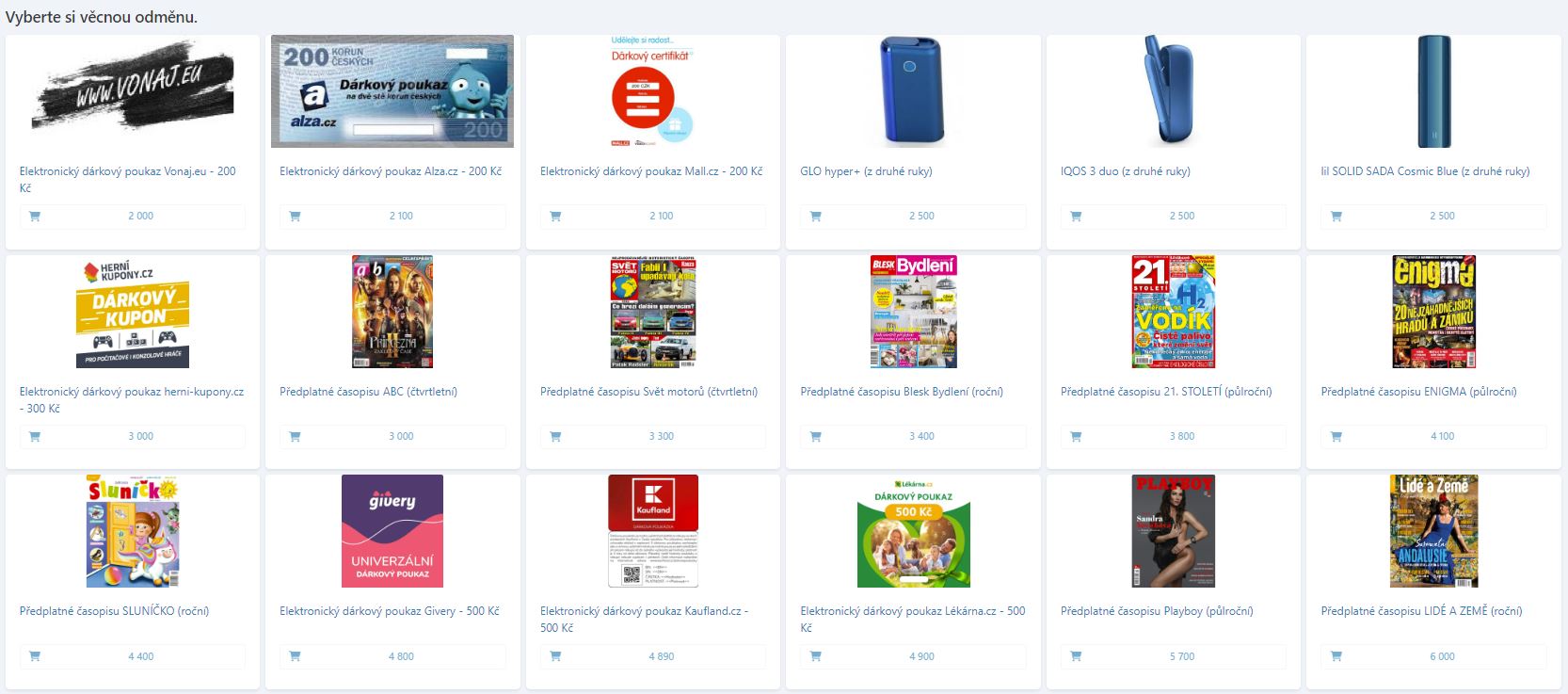Click cart icon for IQOS 3 duo
This screenshot has width=1568, height=694.
click(x=1076, y=217)
